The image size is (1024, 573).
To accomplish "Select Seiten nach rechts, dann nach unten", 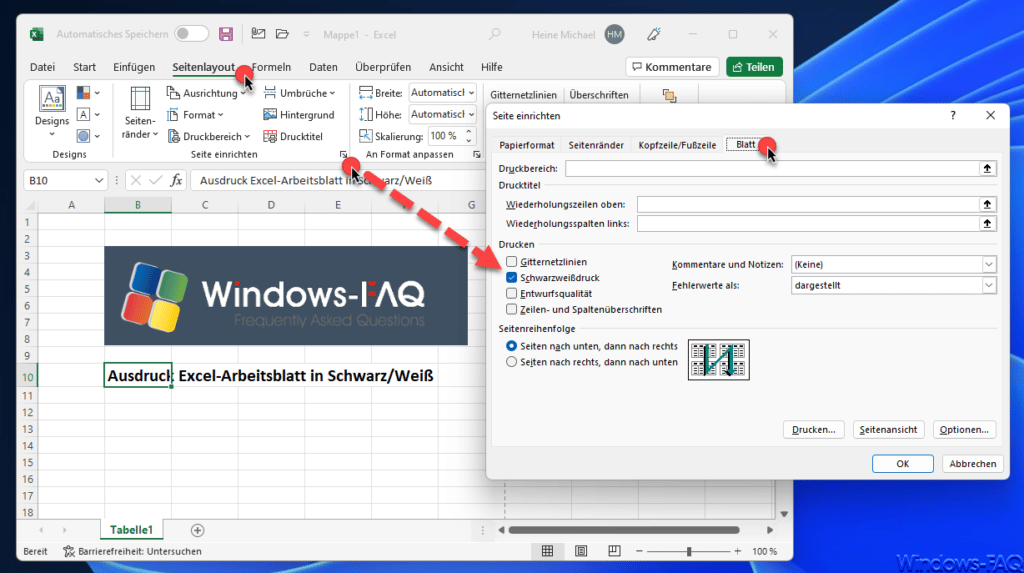I will pyautogui.click(x=511, y=362).
